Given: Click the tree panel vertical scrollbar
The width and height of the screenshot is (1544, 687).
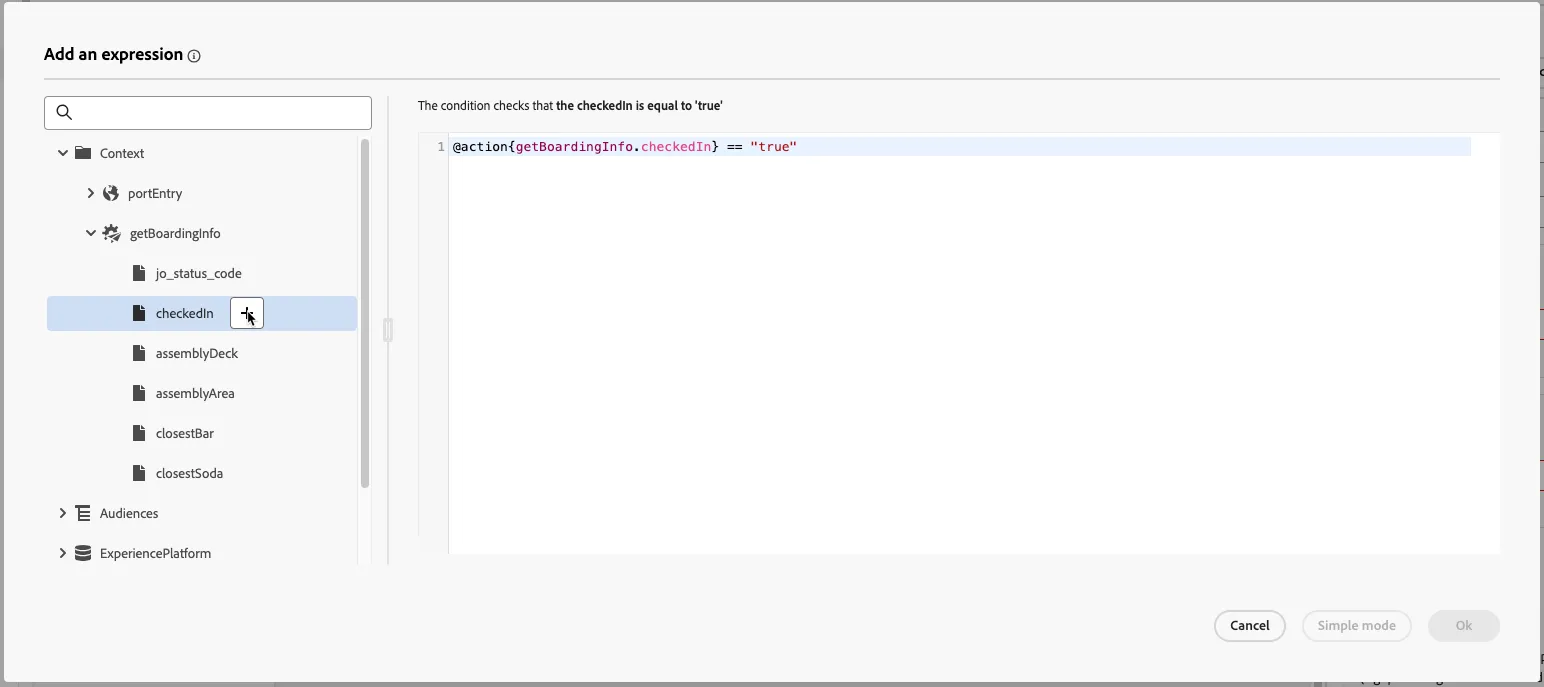Looking at the screenshot, I should (365, 313).
